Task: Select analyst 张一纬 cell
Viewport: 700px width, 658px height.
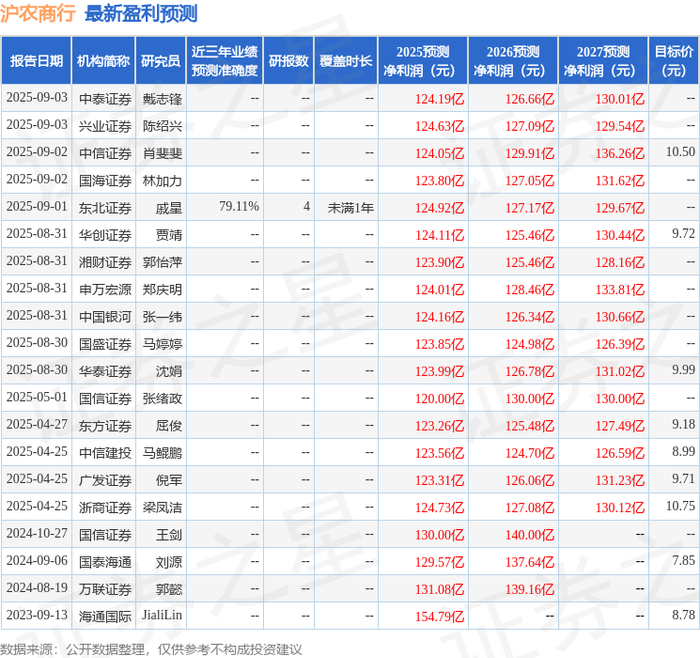Action: click(162, 317)
